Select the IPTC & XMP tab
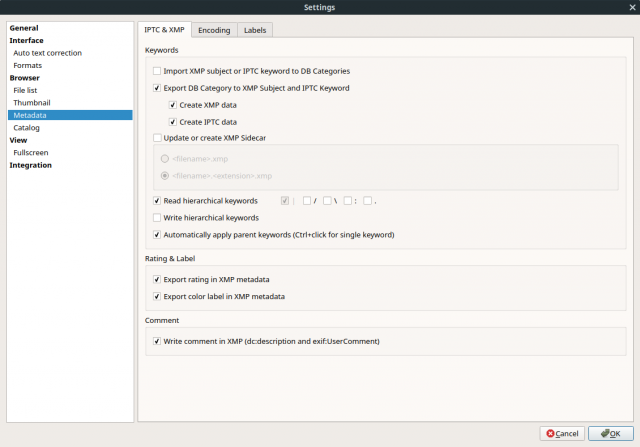 [164, 30]
